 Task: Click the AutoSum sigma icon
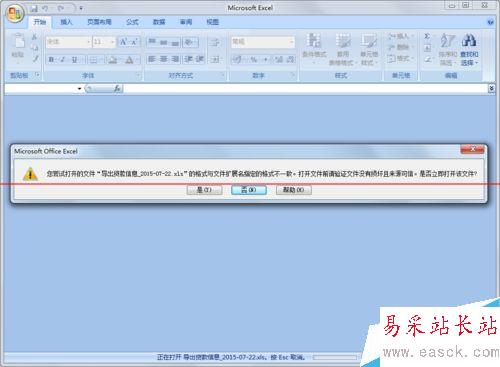tap(428, 36)
